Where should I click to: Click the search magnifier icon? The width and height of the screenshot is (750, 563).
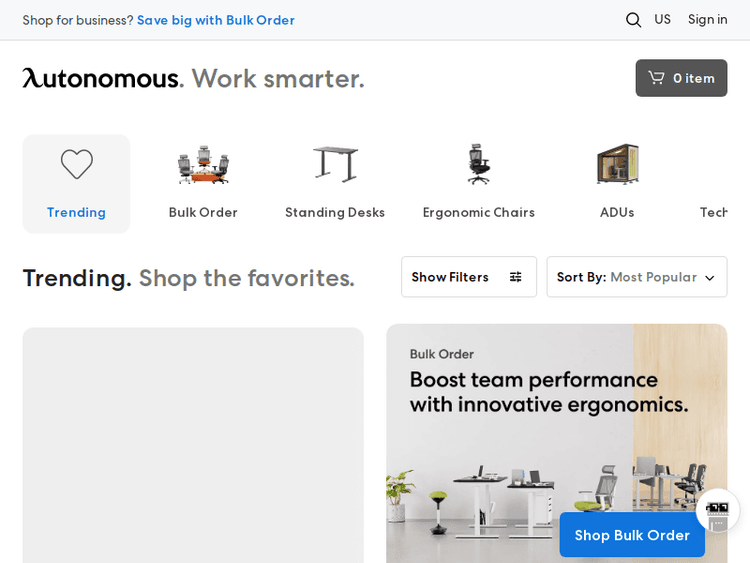click(x=633, y=20)
